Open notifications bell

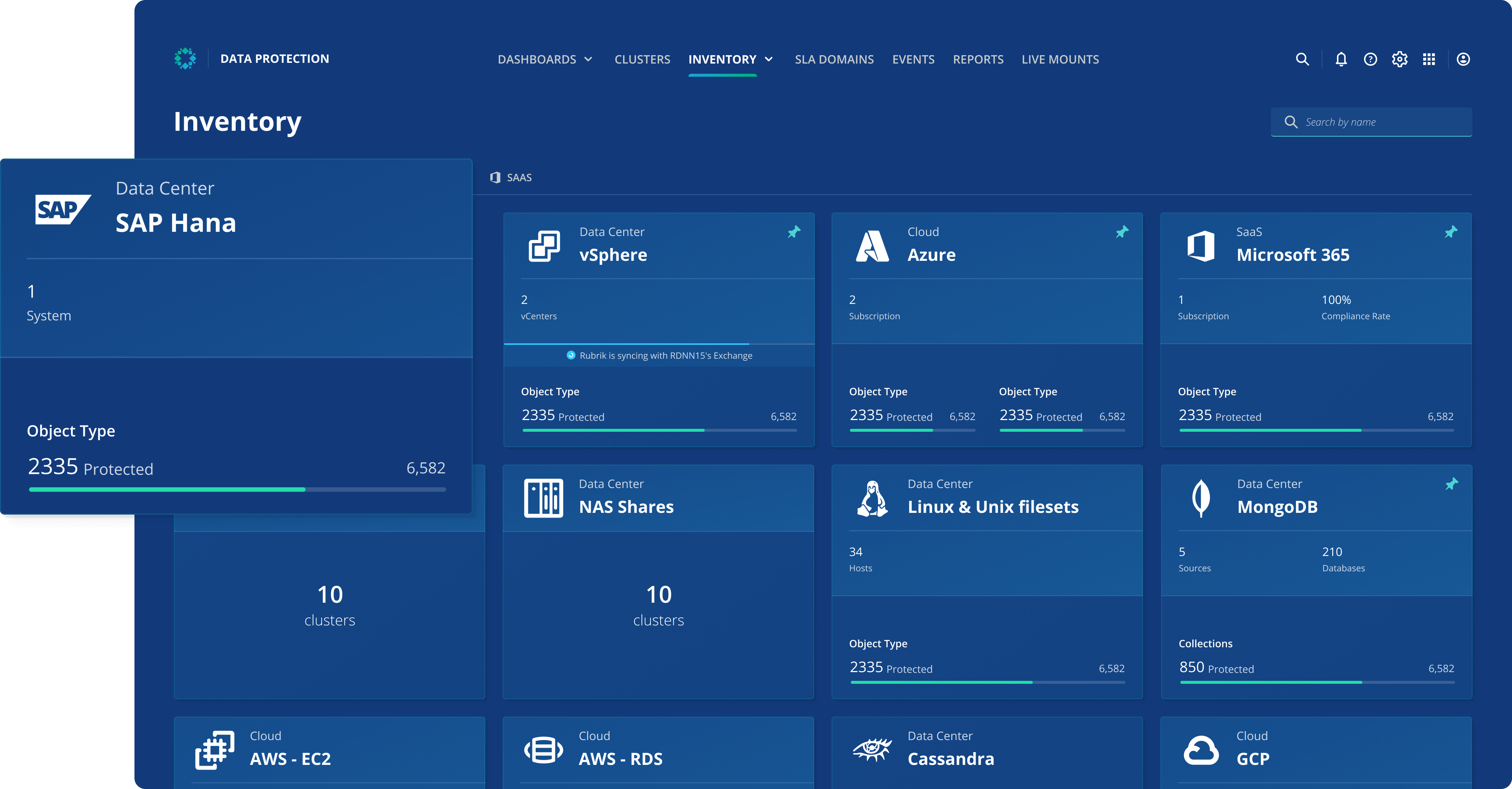click(1341, 59)
